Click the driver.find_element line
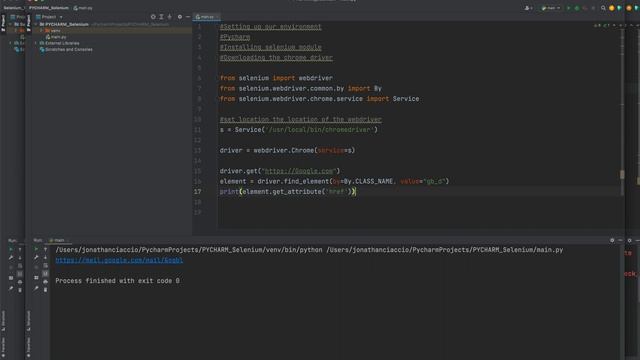The image size is (640, 360). click(x=334, y=181)
